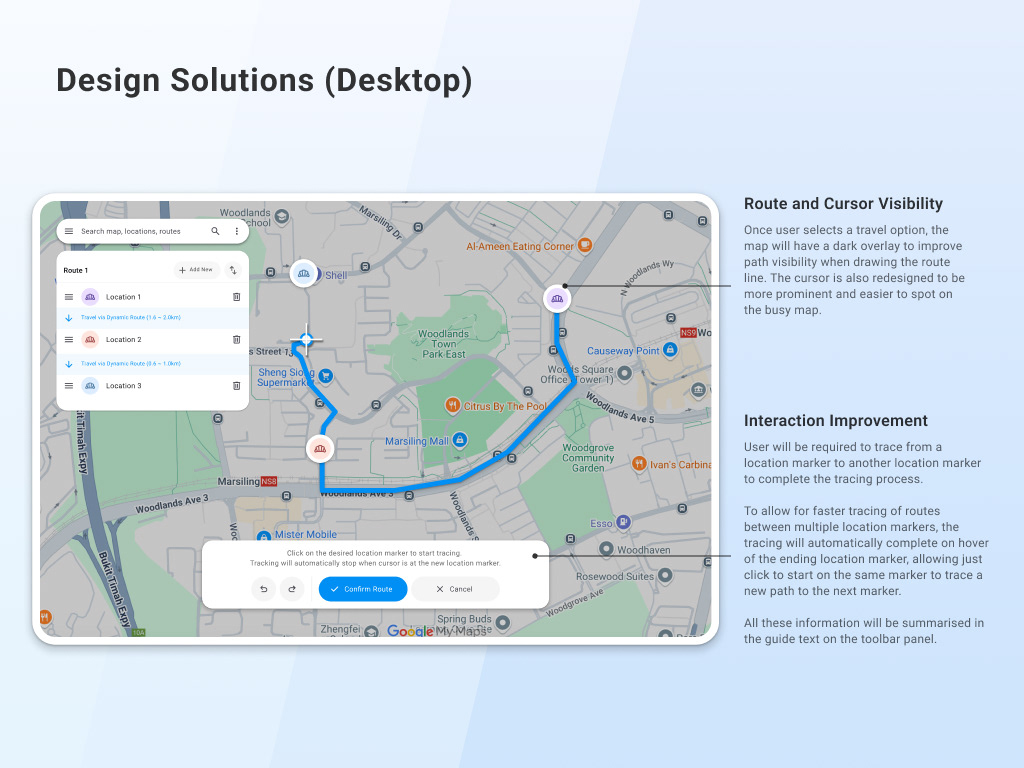Click the Rosewood Suites location pin
Viewport: 1024px width, 768px height.
(665, 575)
